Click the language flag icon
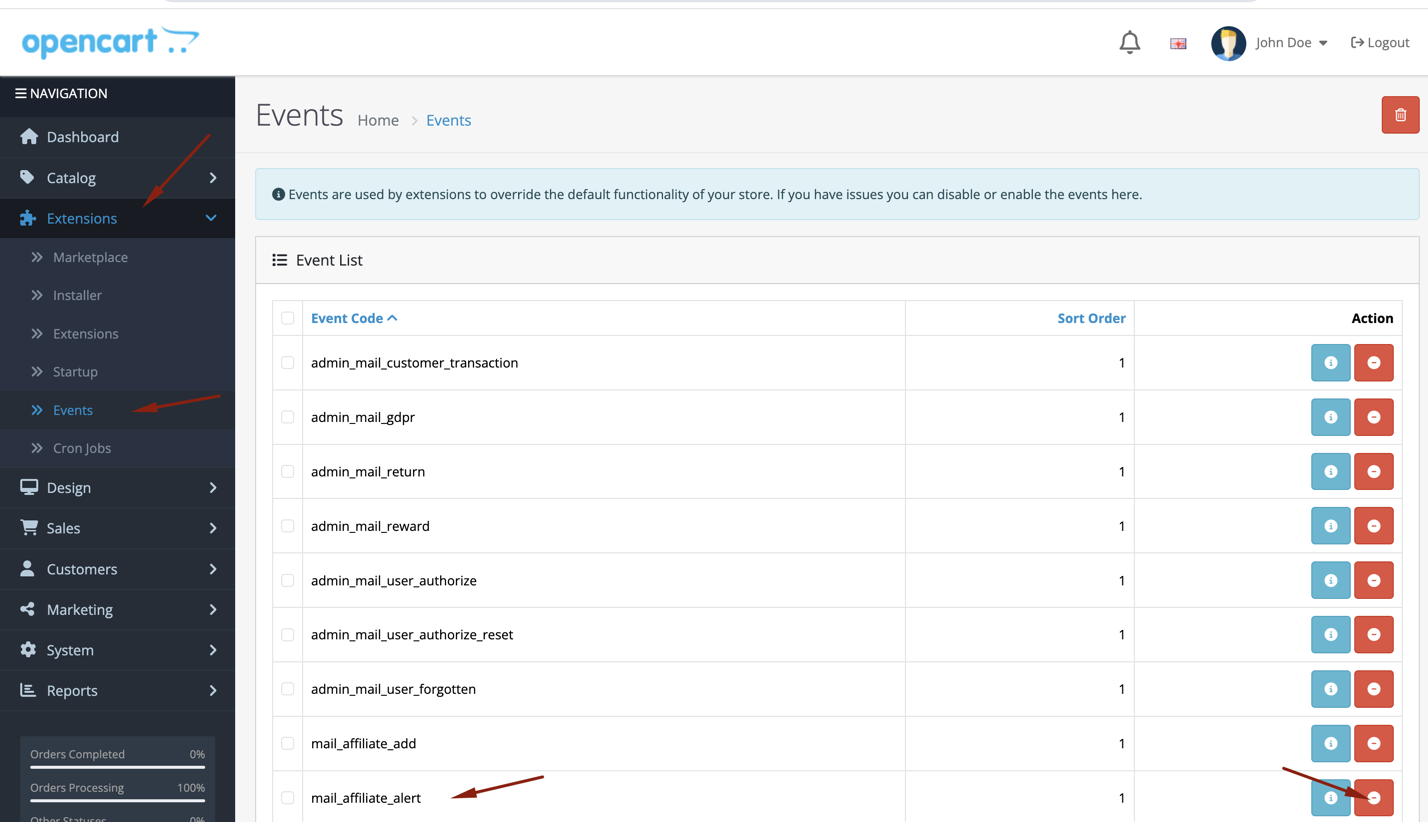Image resolution: width=1428 pixels, height=822 pixels. click(x=1178, y=43)
